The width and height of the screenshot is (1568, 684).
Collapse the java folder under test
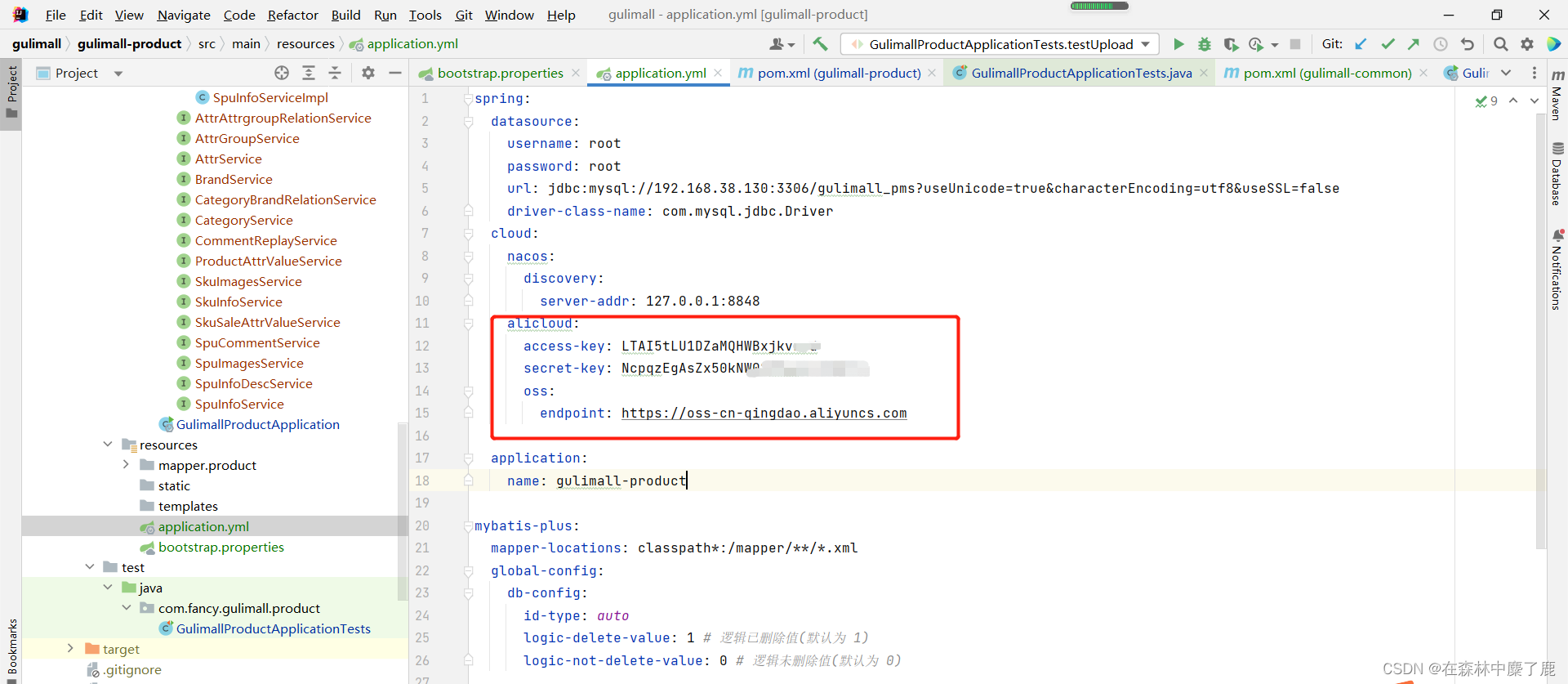click(x=108, y=587)
